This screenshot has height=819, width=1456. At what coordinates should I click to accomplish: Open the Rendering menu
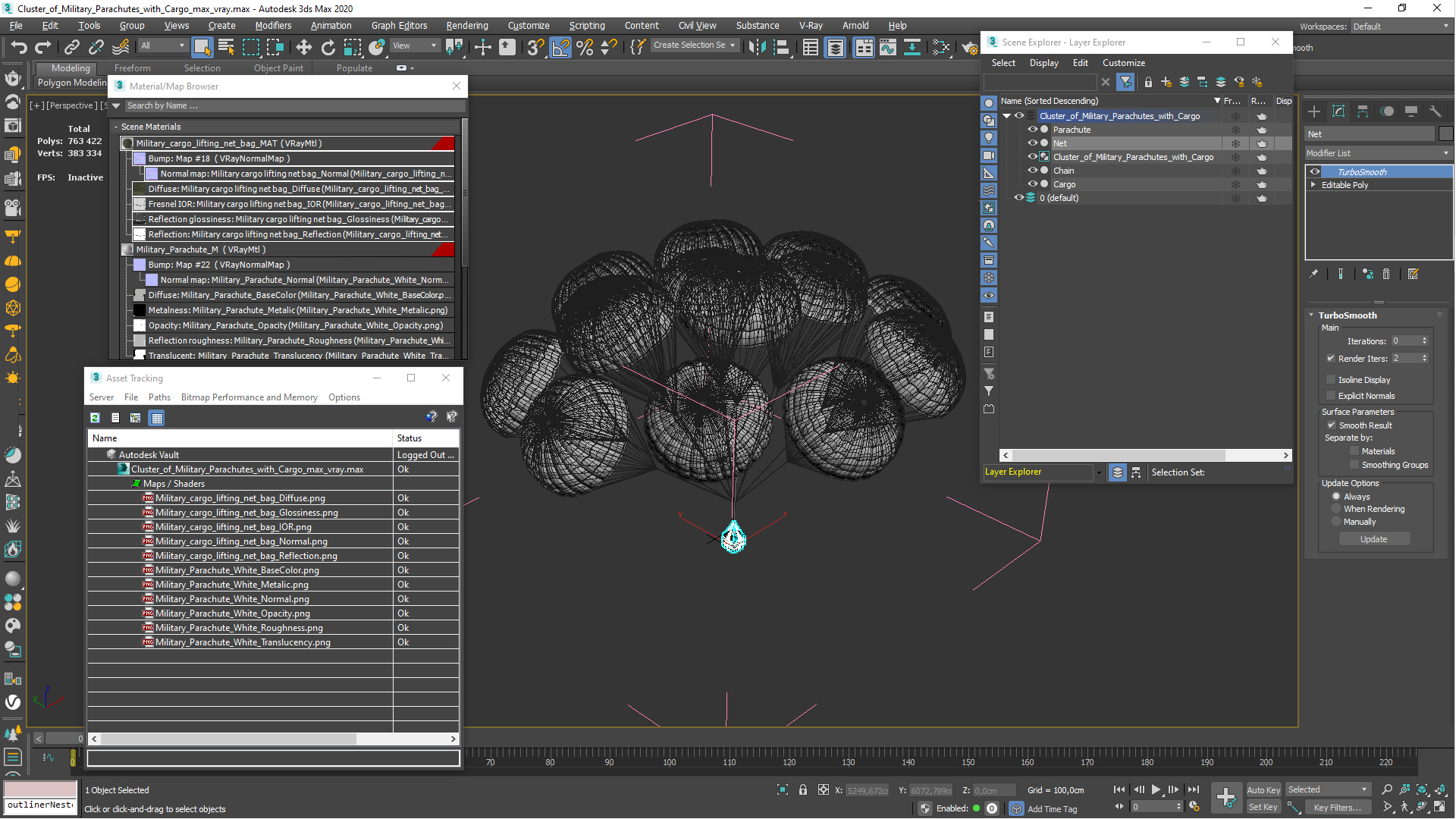[467, 26]
